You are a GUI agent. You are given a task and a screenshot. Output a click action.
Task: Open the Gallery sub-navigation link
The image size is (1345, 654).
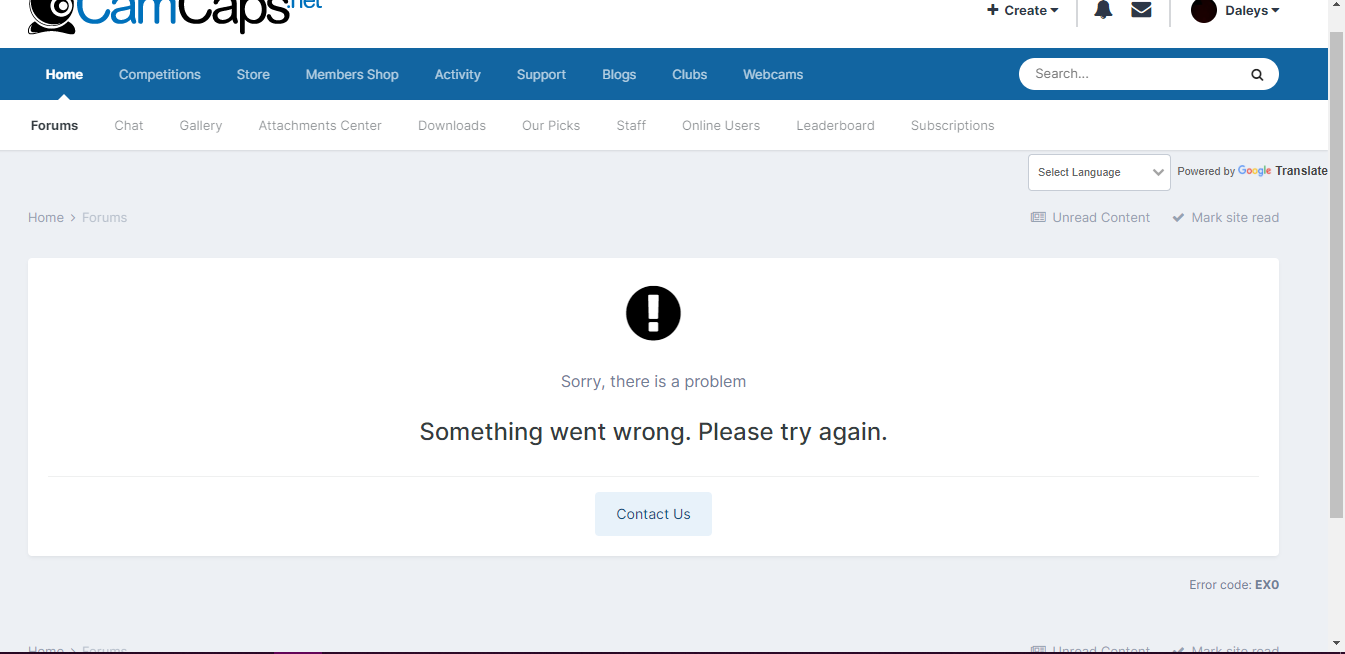pyautogui.click(x=201, y=125)
